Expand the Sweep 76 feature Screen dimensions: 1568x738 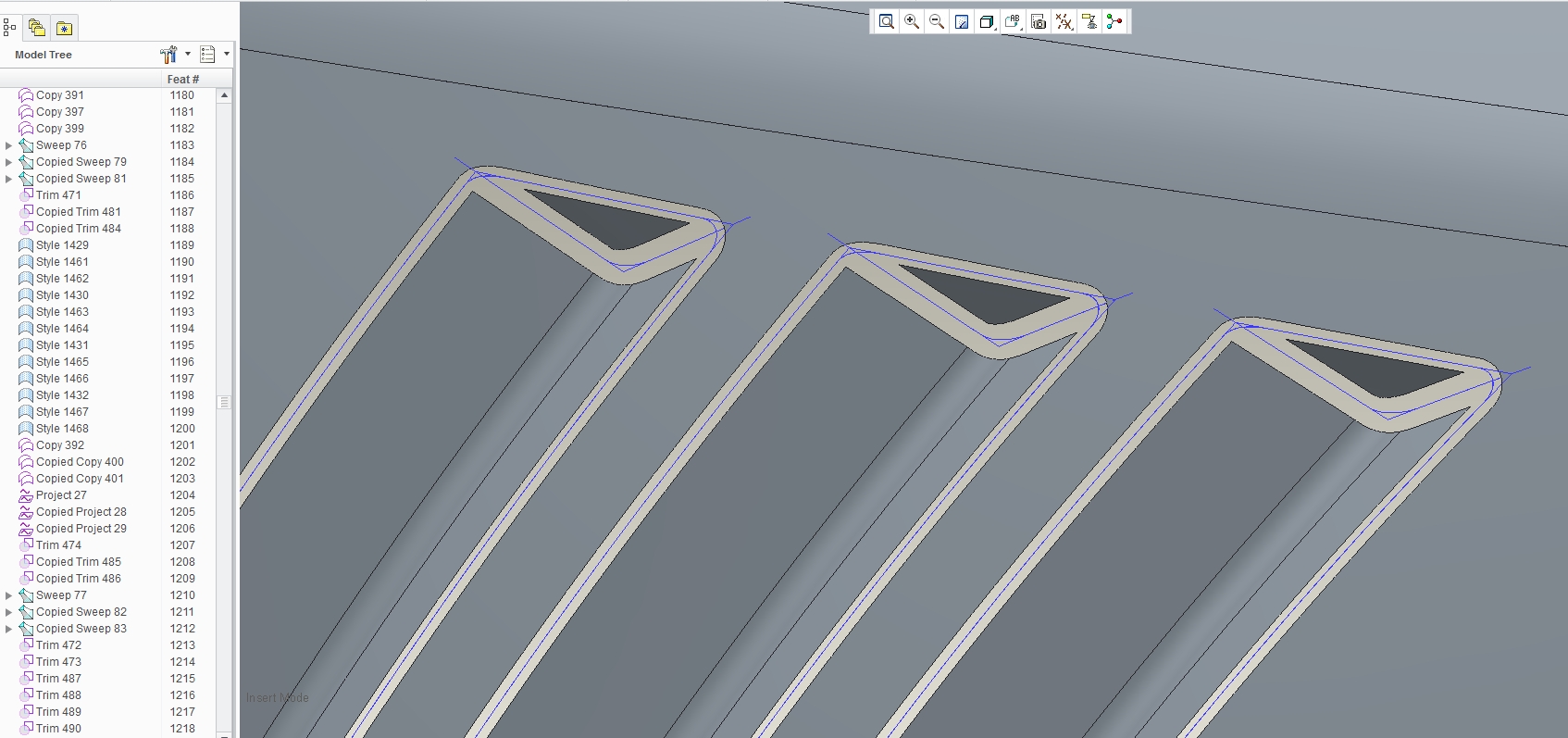[9, 145]
